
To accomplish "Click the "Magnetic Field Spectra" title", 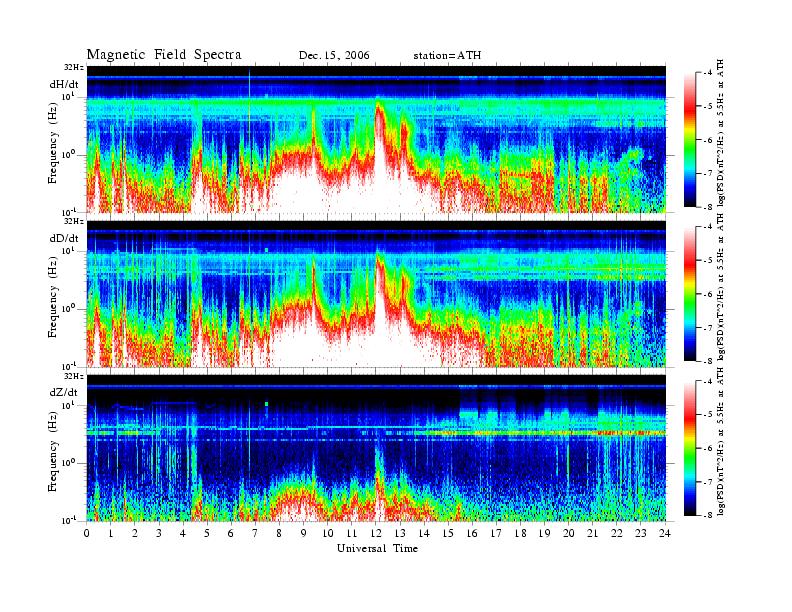I will [x=164, y=55].
